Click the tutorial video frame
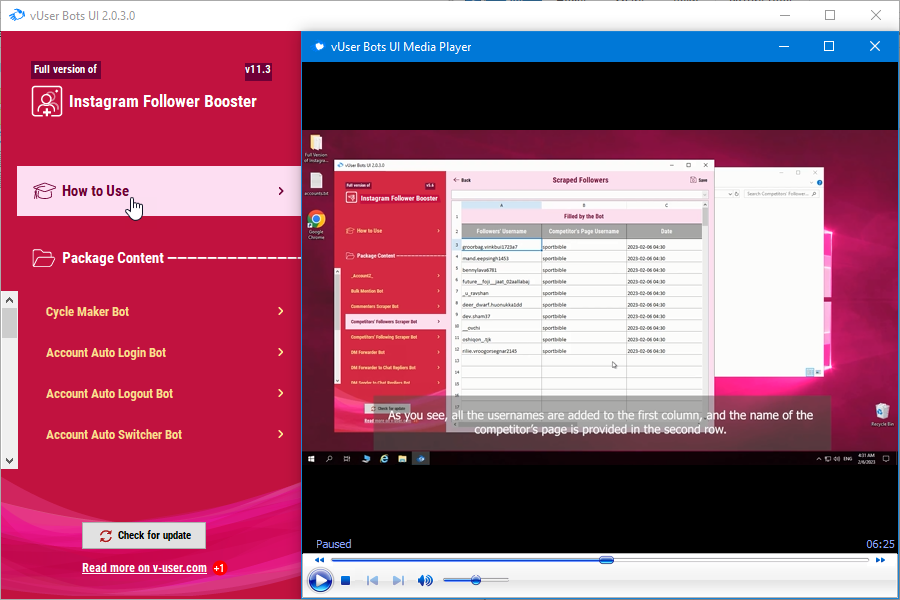Image resolution: width=900 pixels, height=600 pixels. point(600,299)
